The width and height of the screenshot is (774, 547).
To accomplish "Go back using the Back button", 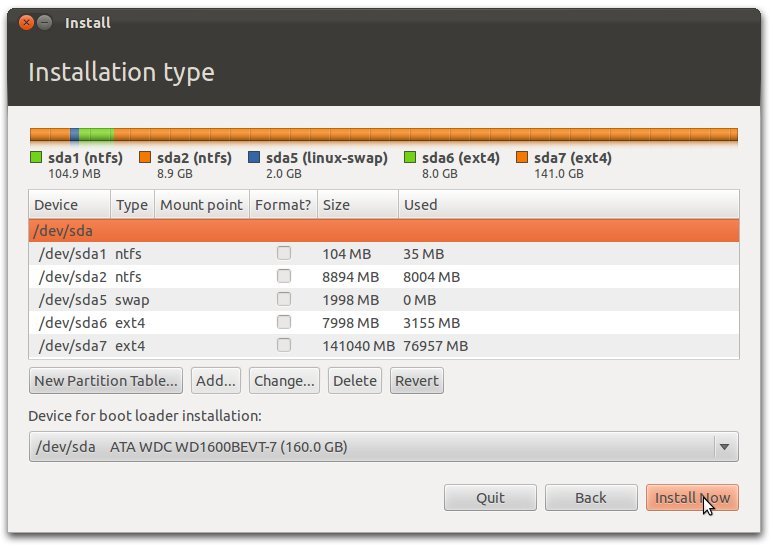I will [x=590, y=498].
